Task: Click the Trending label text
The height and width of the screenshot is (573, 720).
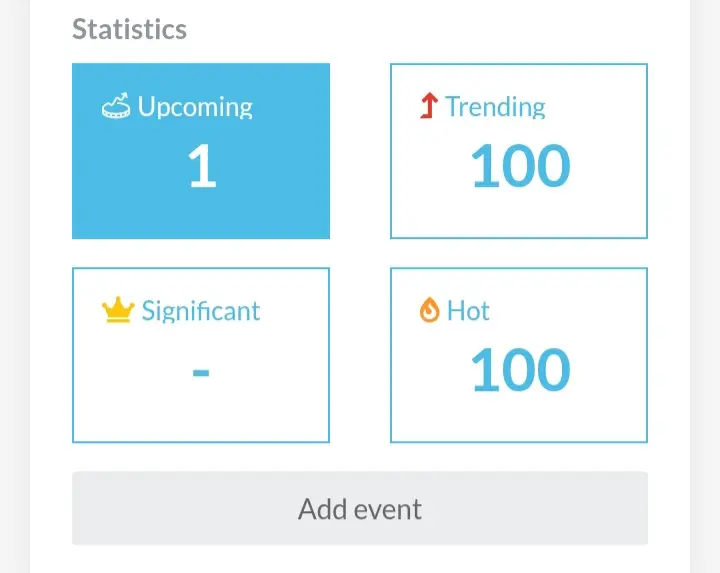Action: click(x=495, y=107)
